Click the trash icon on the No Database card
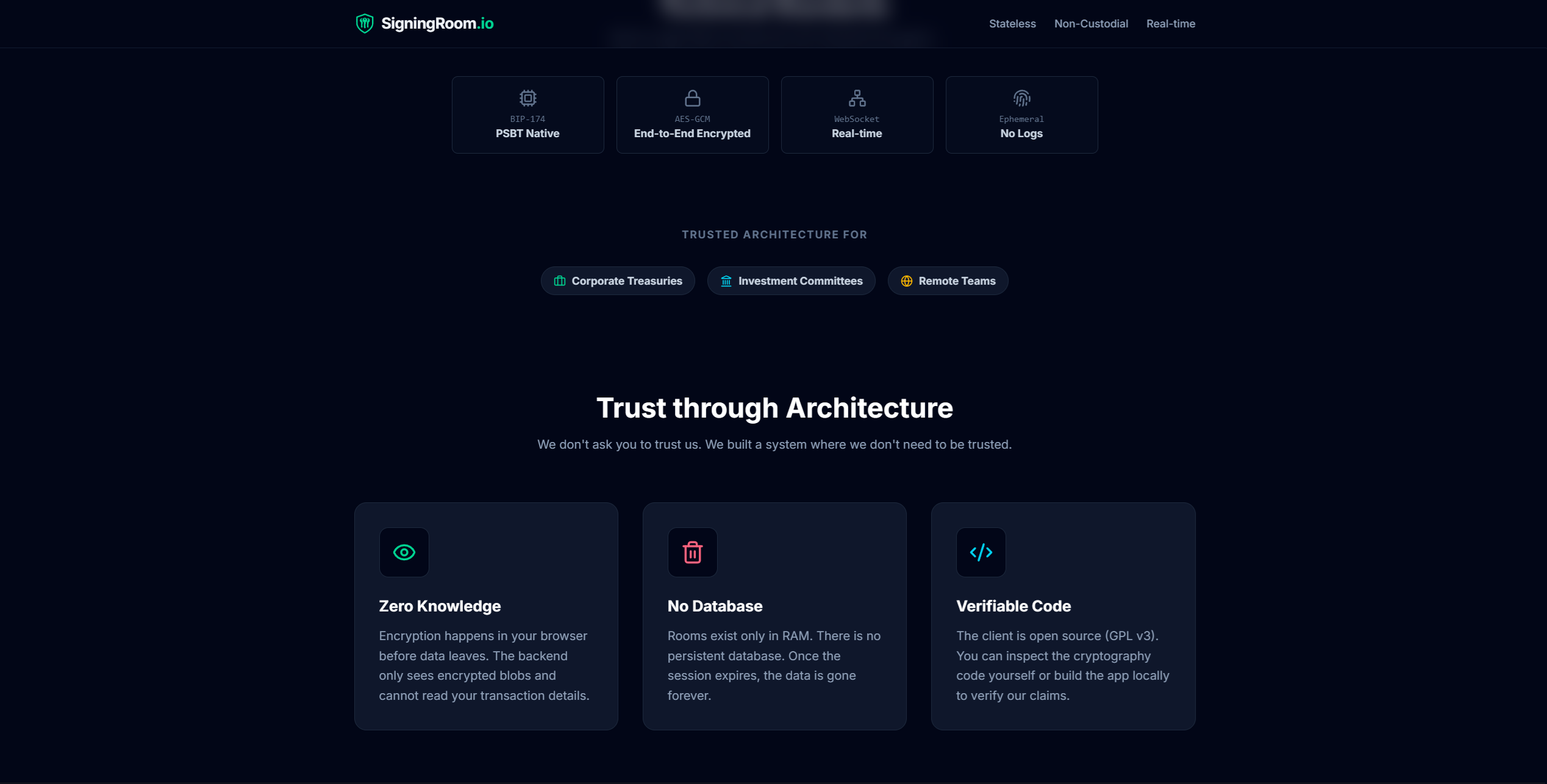Image resolution: width=1547 pixels, height=784 pixels. click(692, 552)
